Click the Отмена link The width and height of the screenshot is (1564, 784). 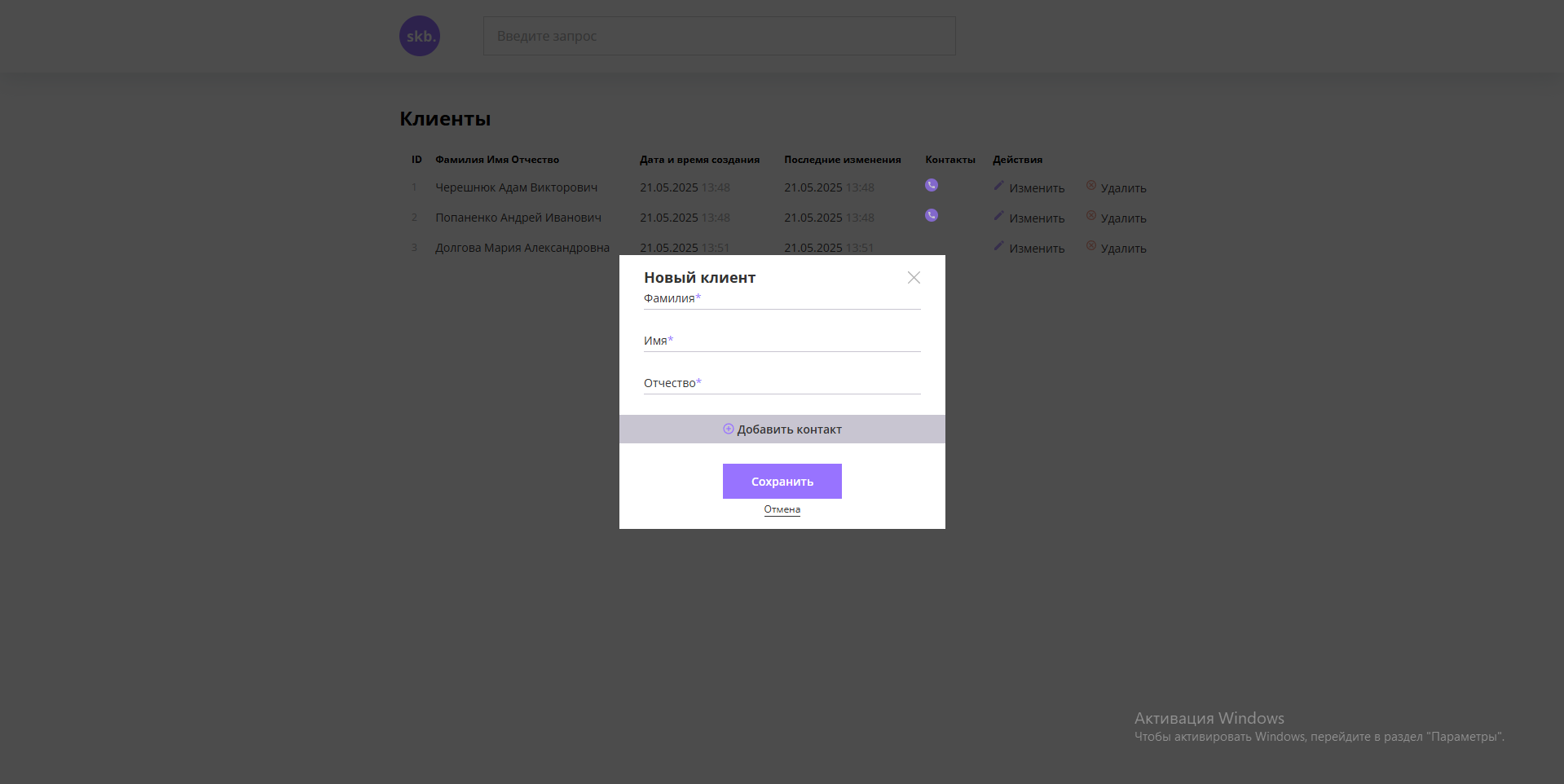pos(782,509)
